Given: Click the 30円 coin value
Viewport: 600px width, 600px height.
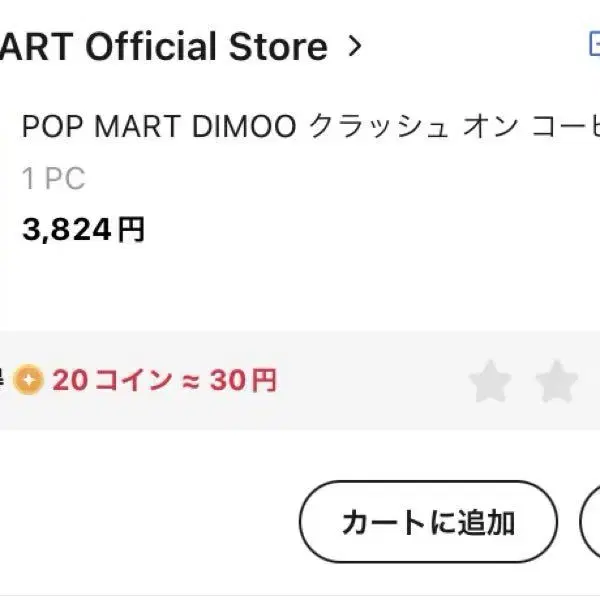Looking at the screenshot, I should (x=243, y=381).
